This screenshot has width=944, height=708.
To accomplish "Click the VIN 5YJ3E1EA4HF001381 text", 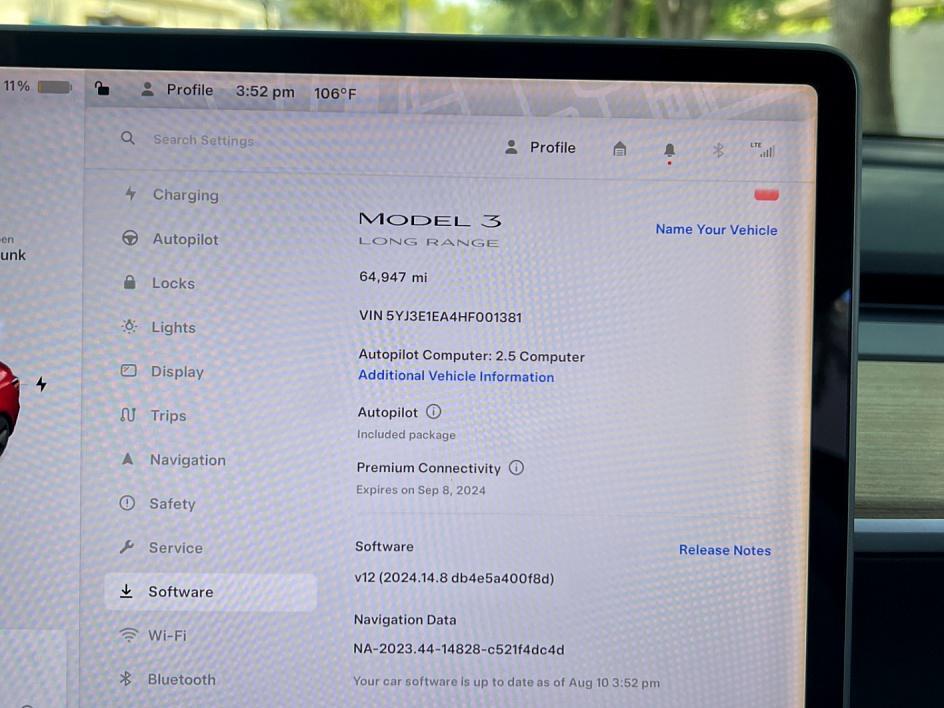I will click(x=440, y=317).
